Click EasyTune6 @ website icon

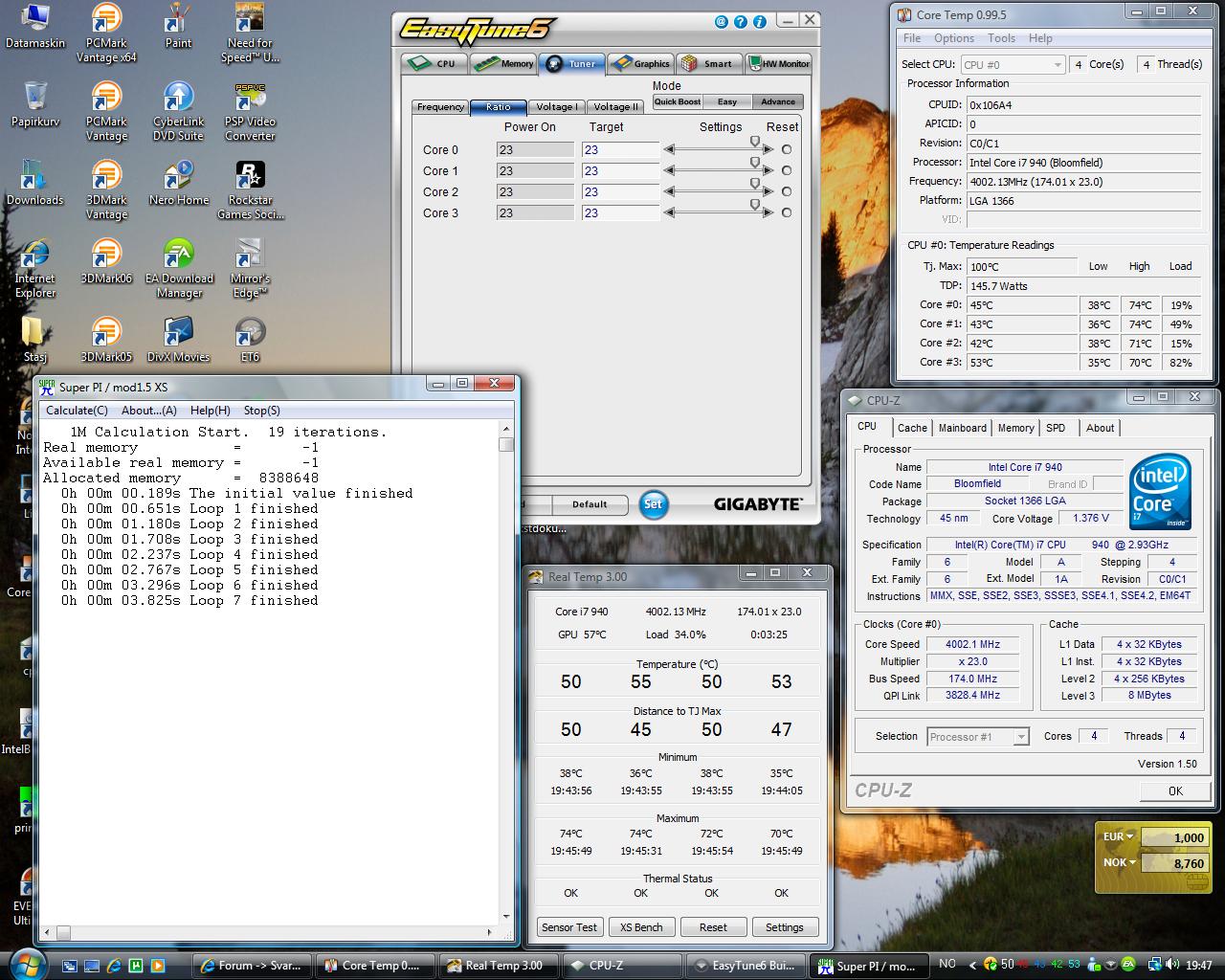click(722, 22)
